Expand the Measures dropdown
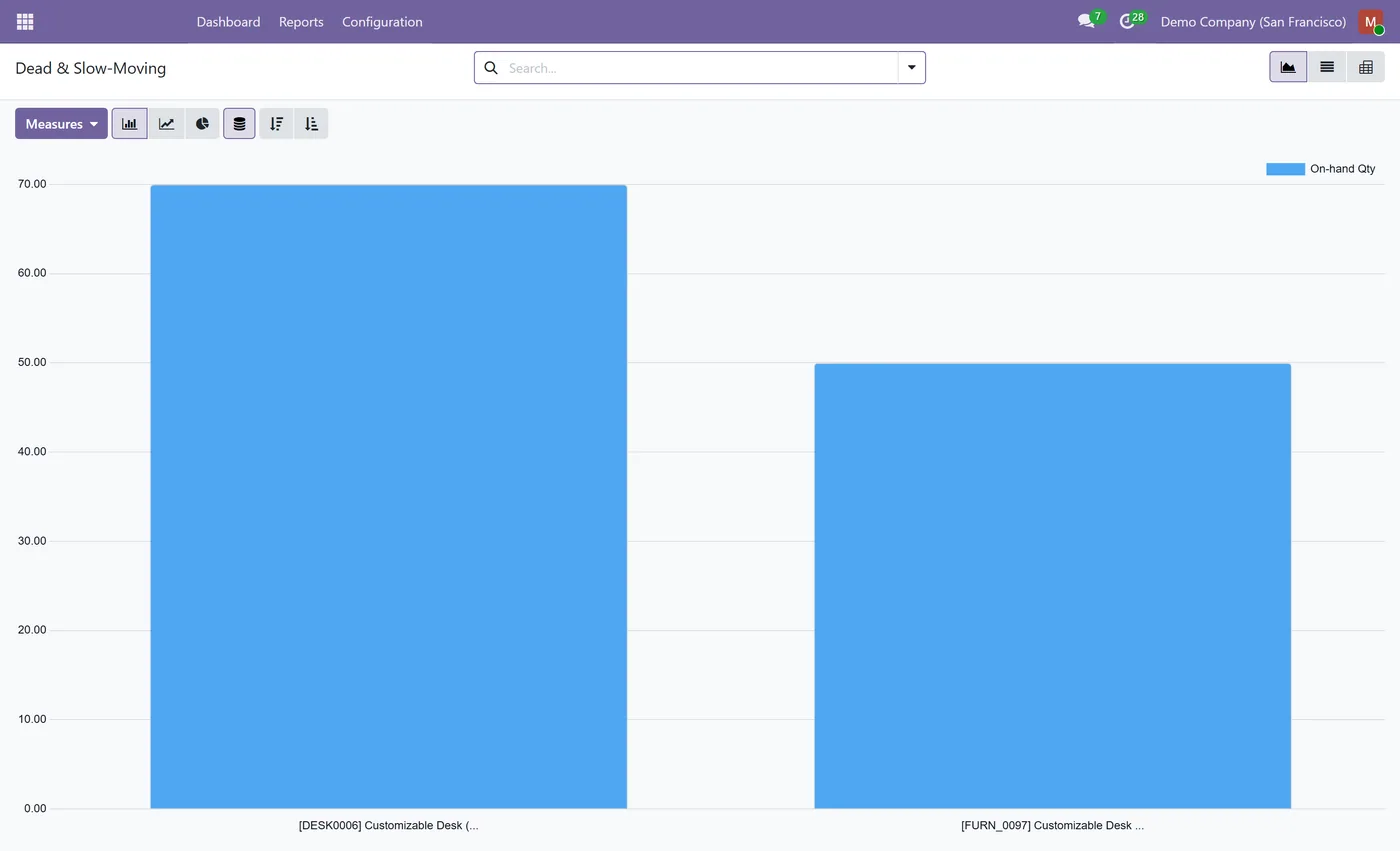 click(61, 124)
